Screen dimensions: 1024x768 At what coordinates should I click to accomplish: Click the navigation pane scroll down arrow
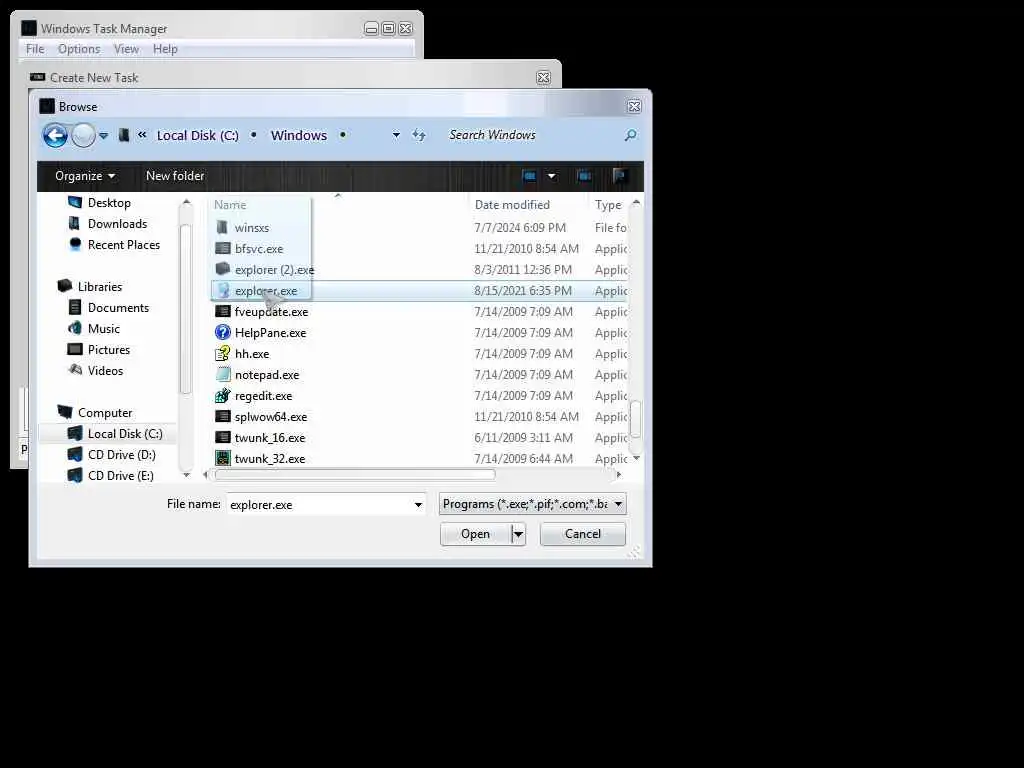tap(186, 475)
